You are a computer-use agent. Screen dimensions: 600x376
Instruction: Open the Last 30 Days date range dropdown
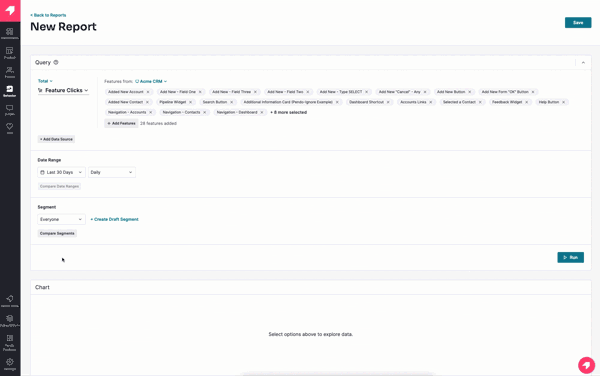(x=61, y=173)
